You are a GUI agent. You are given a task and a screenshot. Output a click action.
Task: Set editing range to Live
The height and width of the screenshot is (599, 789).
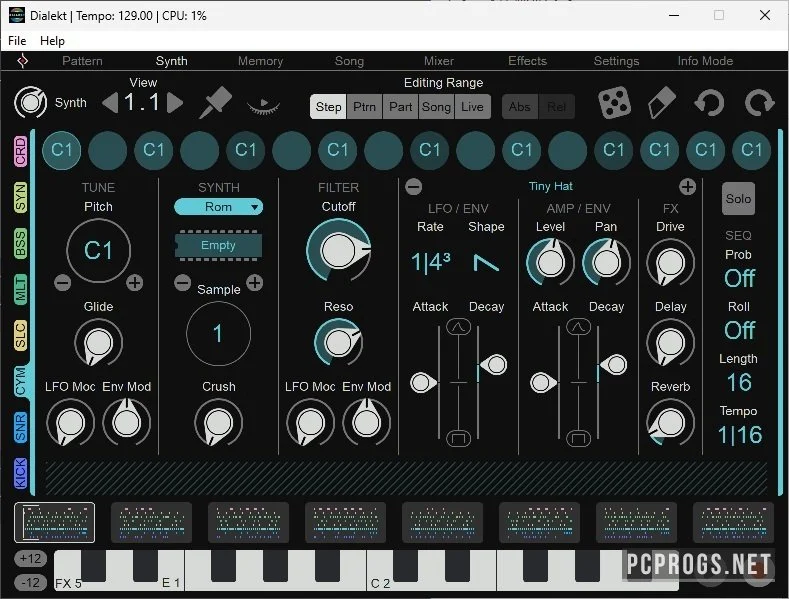[472, 107]
